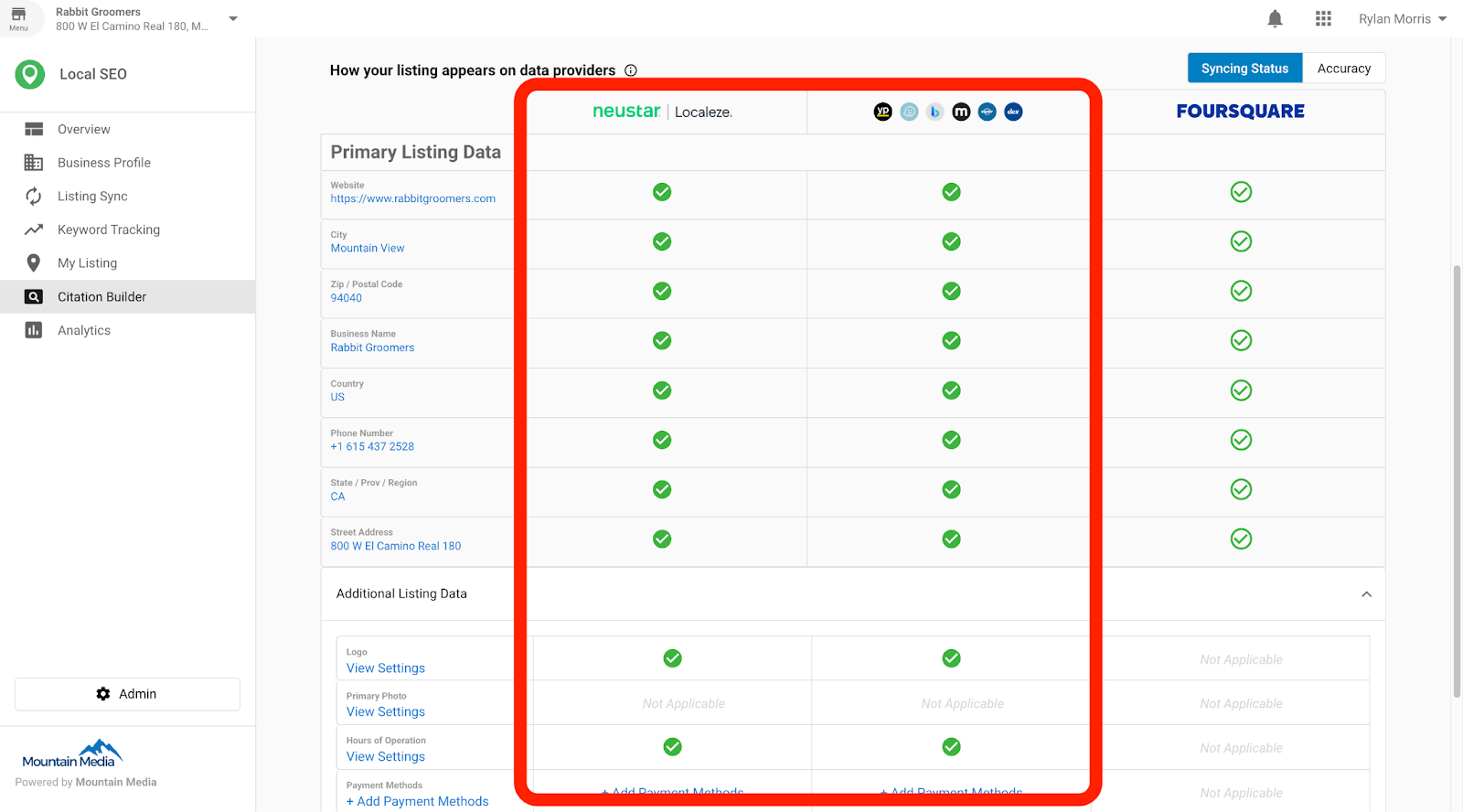1463x812 pixels.
Task: Click the light blue circle provider icon
Action: click(x=909, y=112)
